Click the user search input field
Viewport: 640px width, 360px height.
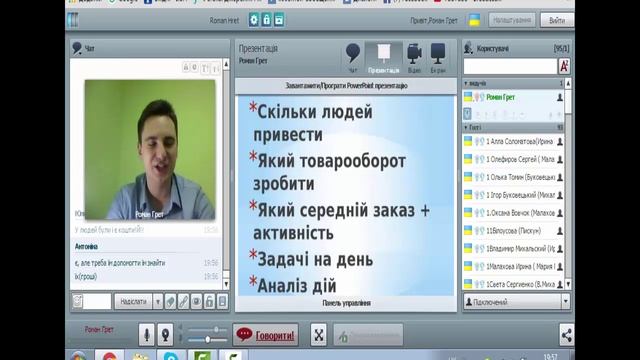point(510,66)
